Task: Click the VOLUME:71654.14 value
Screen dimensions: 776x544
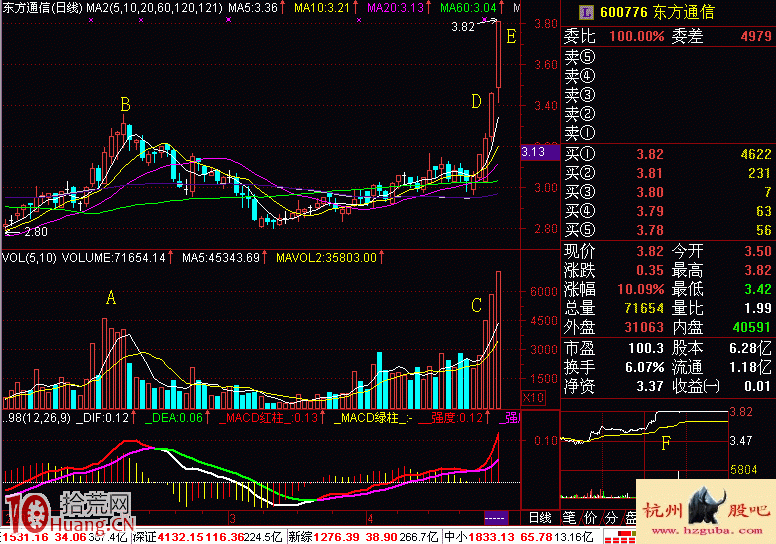Action: coord(113,257)
